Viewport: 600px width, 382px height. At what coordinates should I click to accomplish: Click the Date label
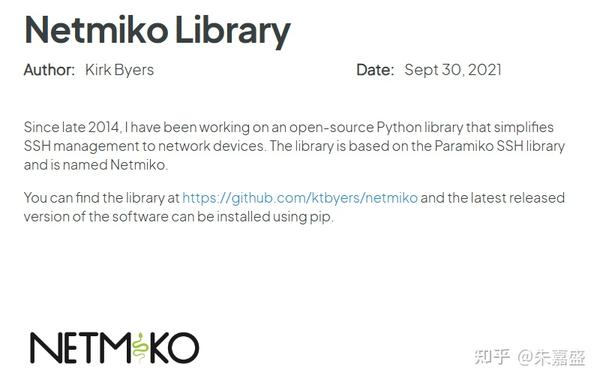click(x=375, y=70)
